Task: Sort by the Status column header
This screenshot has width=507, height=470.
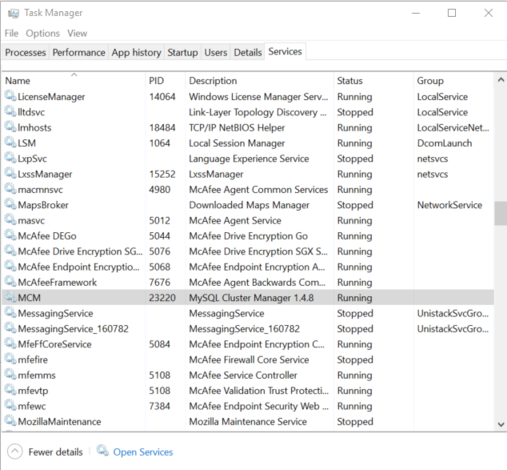Action: [373, 81]
